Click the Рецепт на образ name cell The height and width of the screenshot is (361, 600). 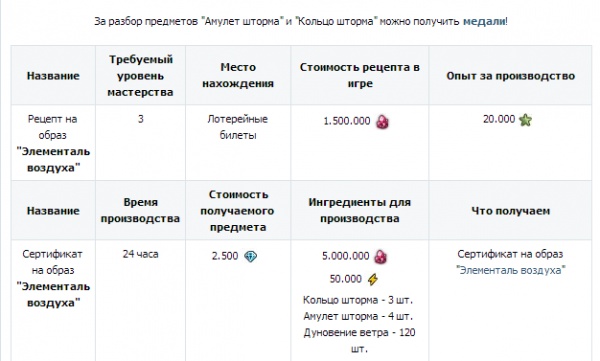(53, 143)
